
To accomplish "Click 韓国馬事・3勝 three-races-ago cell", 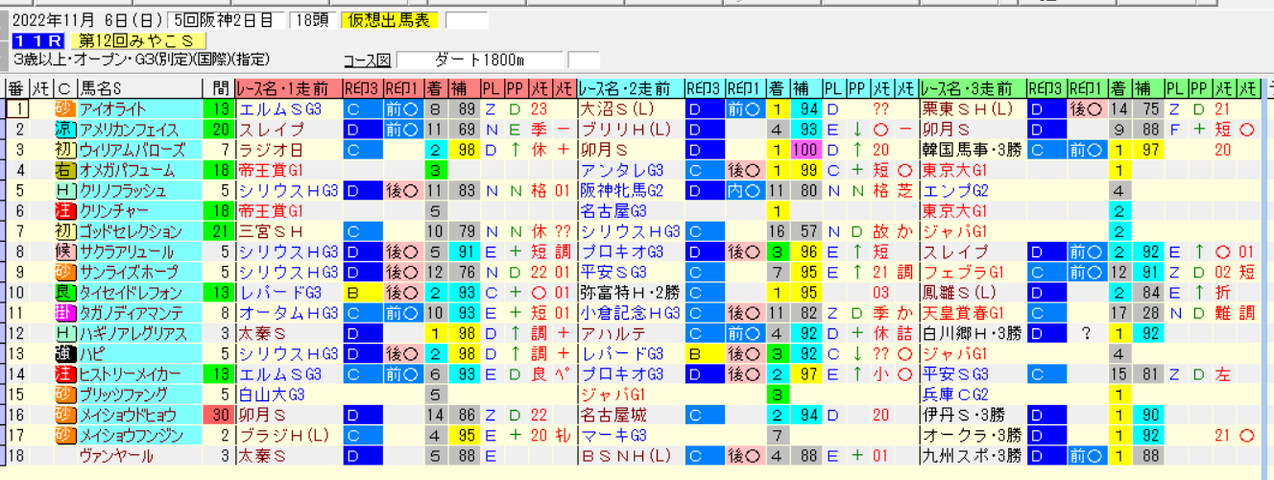I will (972, 150).
